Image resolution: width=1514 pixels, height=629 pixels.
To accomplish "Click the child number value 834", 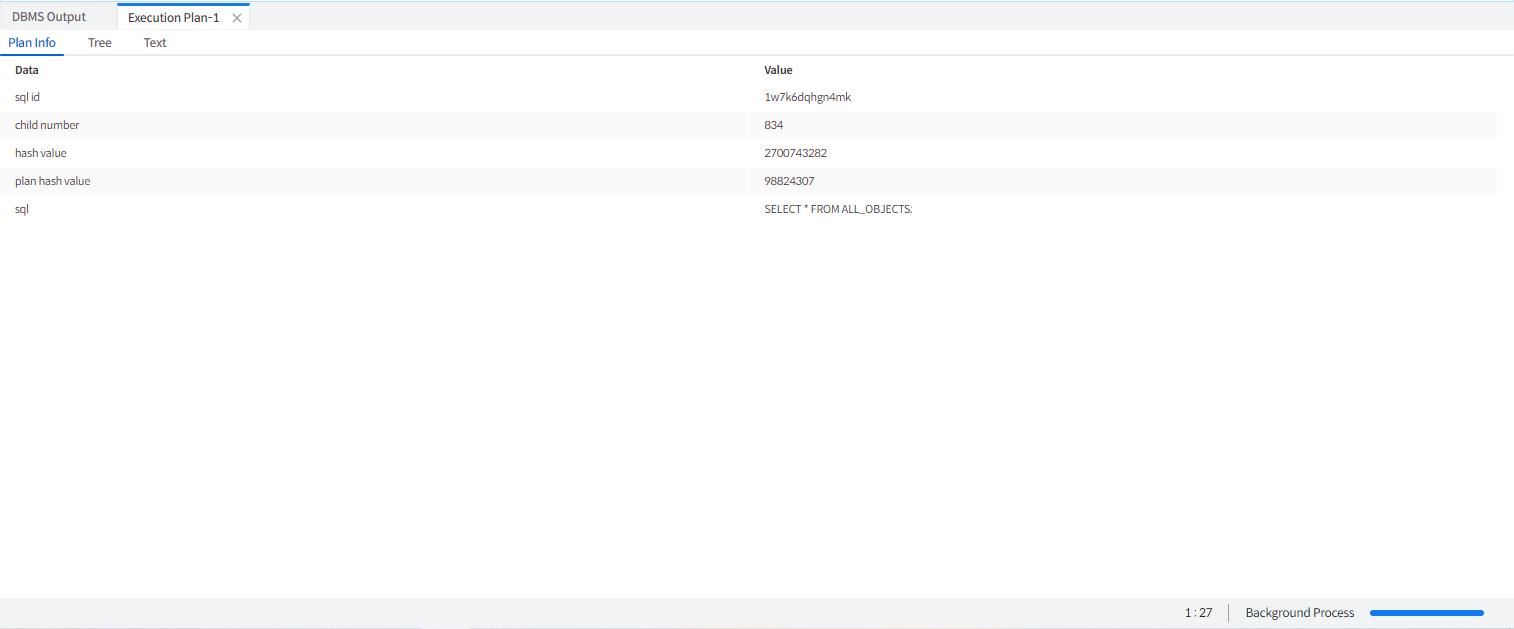I will (774, 125).
